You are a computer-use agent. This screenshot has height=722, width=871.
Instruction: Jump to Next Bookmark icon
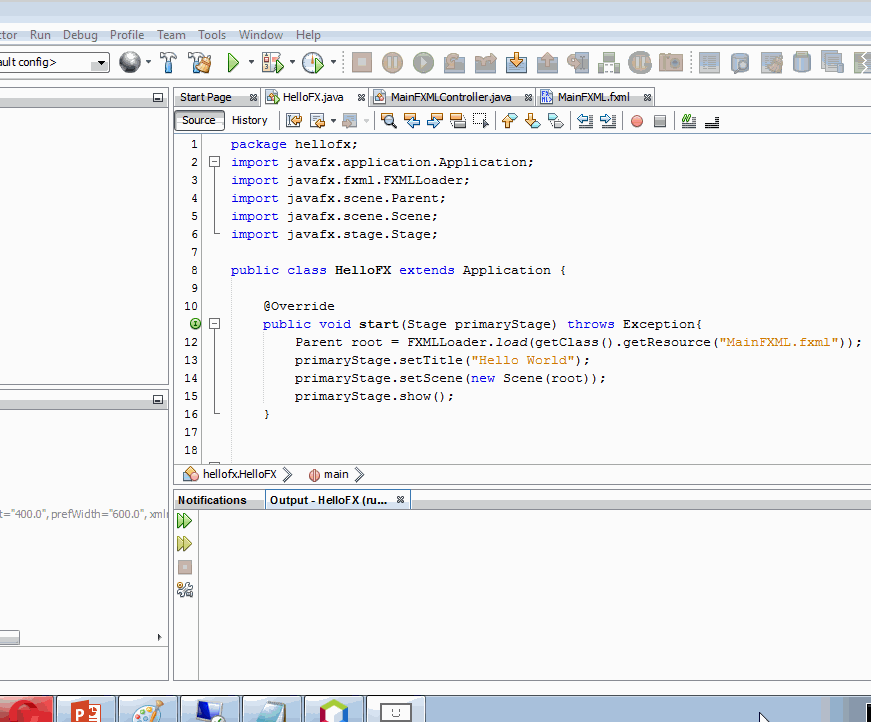click(532, 121)
